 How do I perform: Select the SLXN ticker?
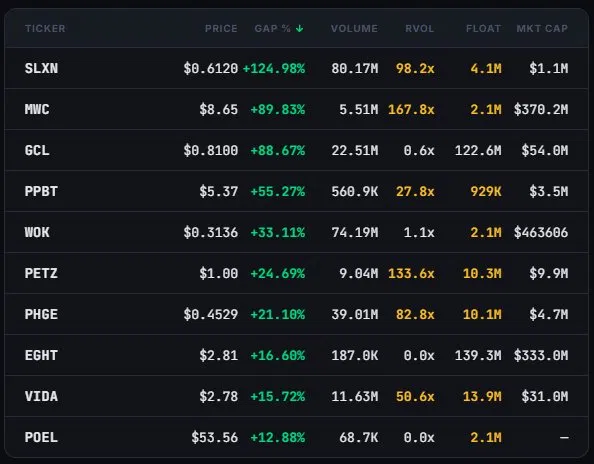pos(41,69)
